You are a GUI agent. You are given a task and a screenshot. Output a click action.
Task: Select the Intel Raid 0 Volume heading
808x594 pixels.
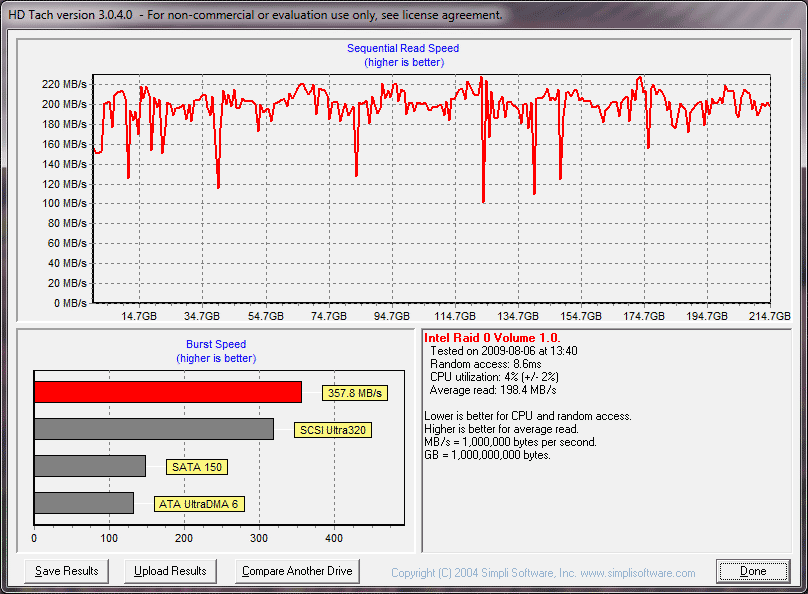[x=492, y=338]
